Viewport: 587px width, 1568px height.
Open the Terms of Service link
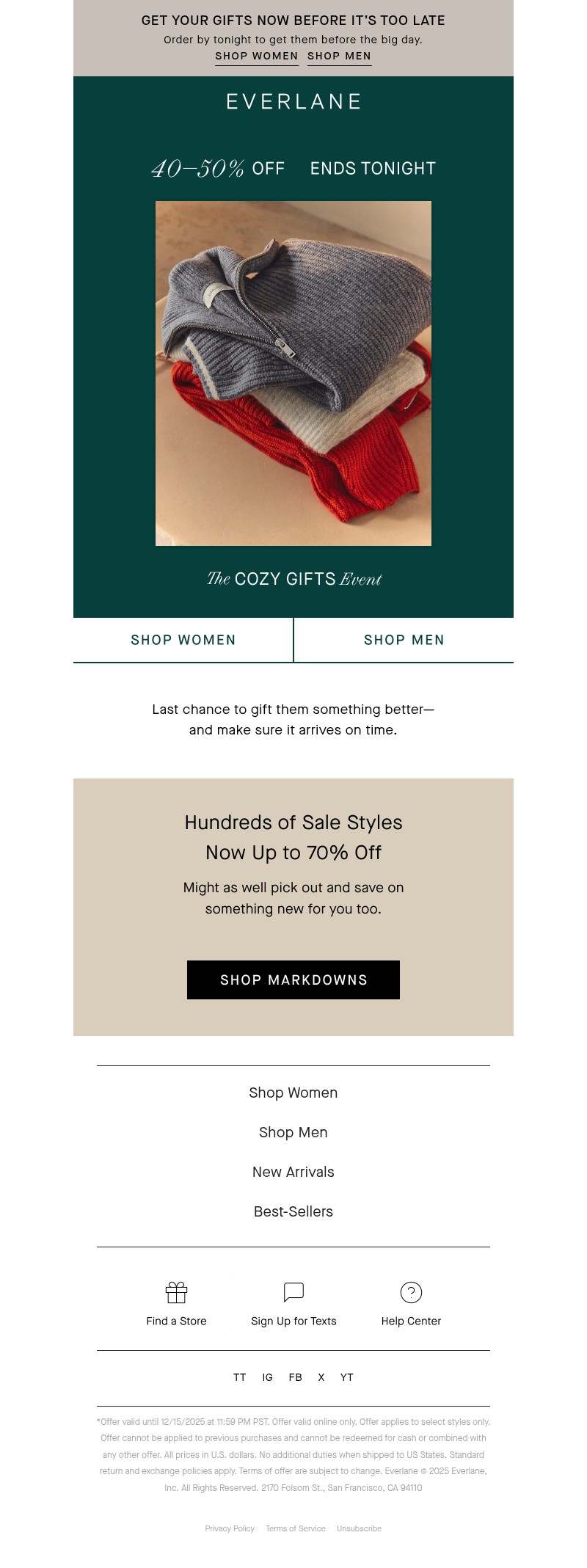click(296, 1528)
